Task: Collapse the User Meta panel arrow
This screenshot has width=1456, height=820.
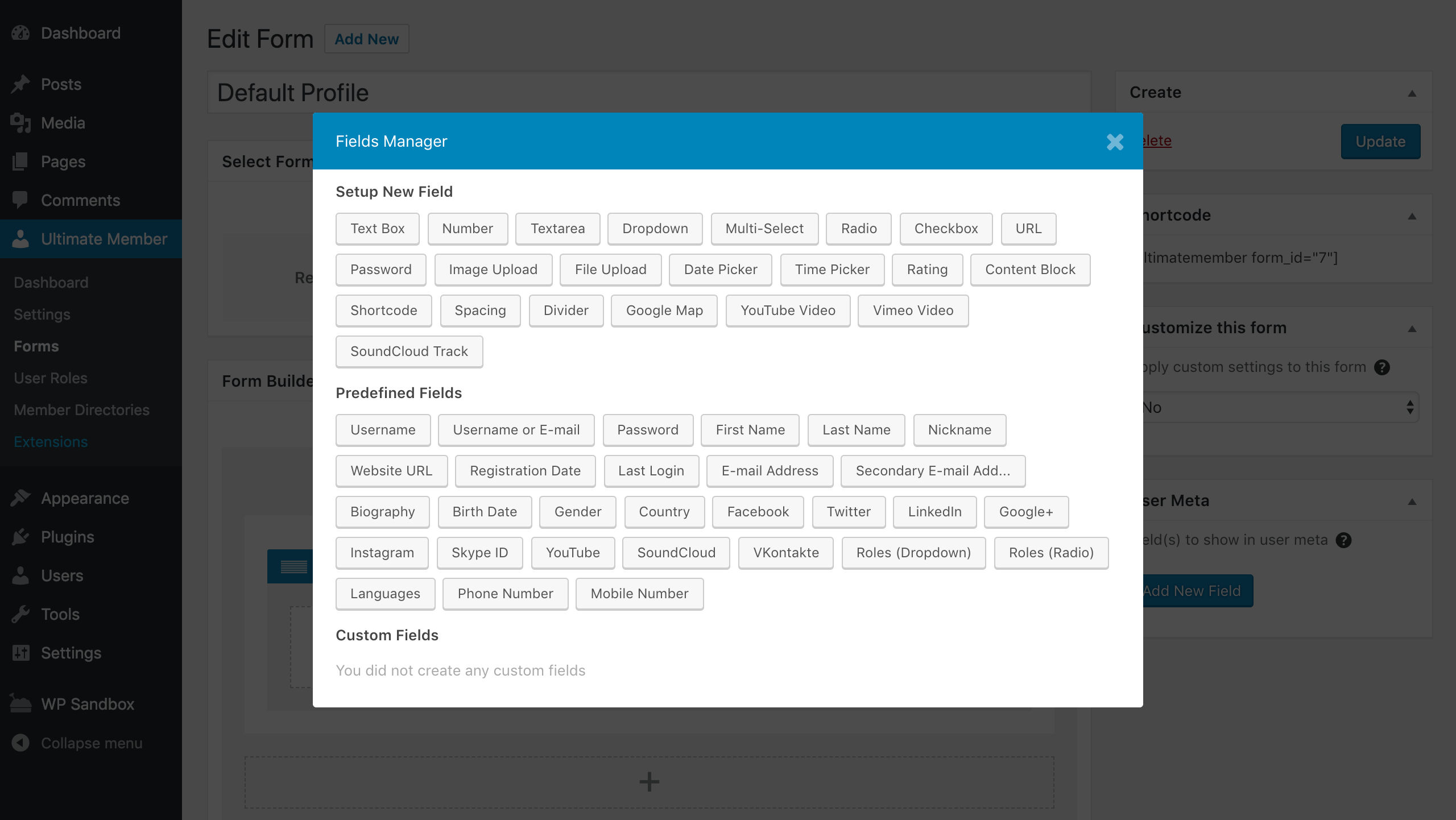Action: point(1412,502)
